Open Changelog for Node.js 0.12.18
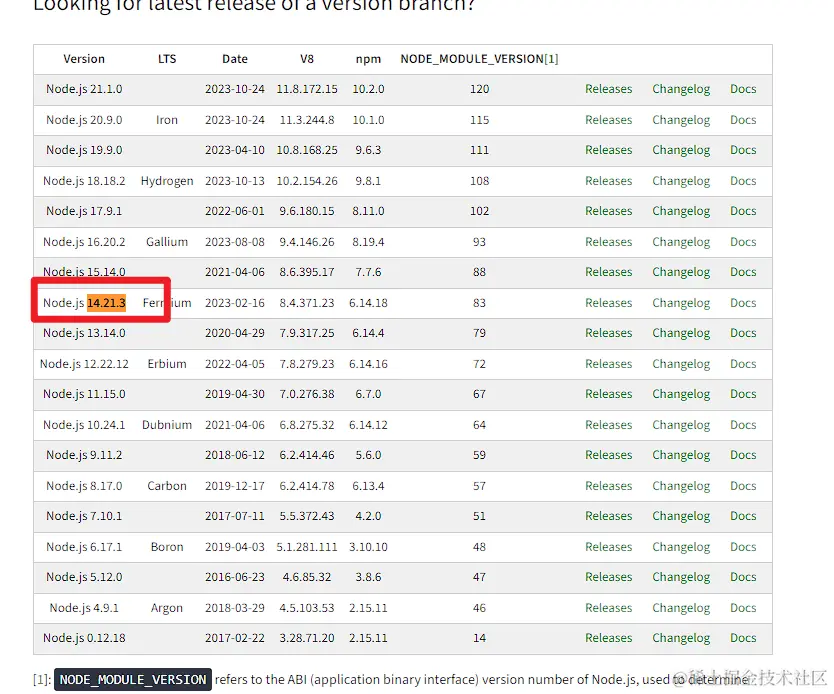Image resolution: width=834 pixels, height=694 pixels. click(x=681, y=638)
